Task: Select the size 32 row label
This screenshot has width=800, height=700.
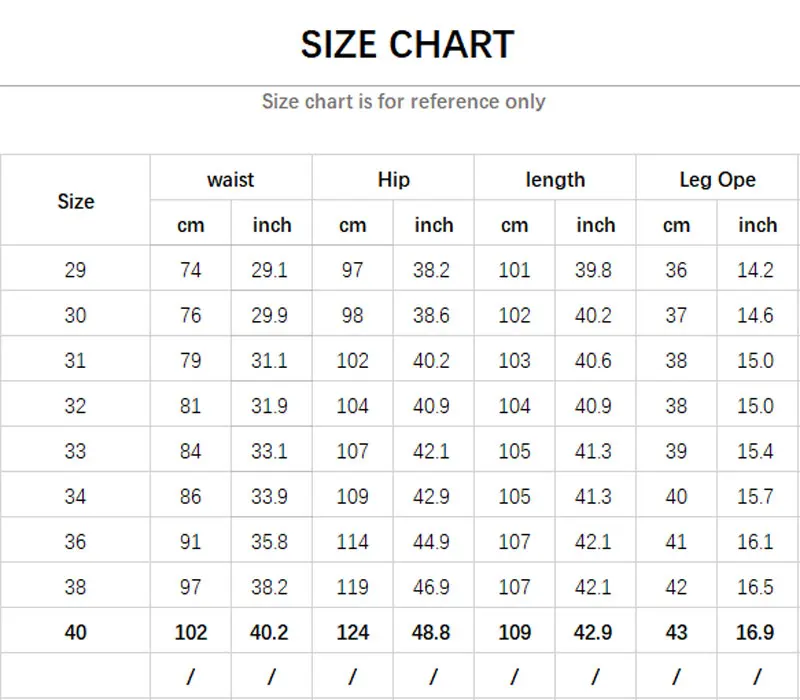Action: (x=75, y=406)
